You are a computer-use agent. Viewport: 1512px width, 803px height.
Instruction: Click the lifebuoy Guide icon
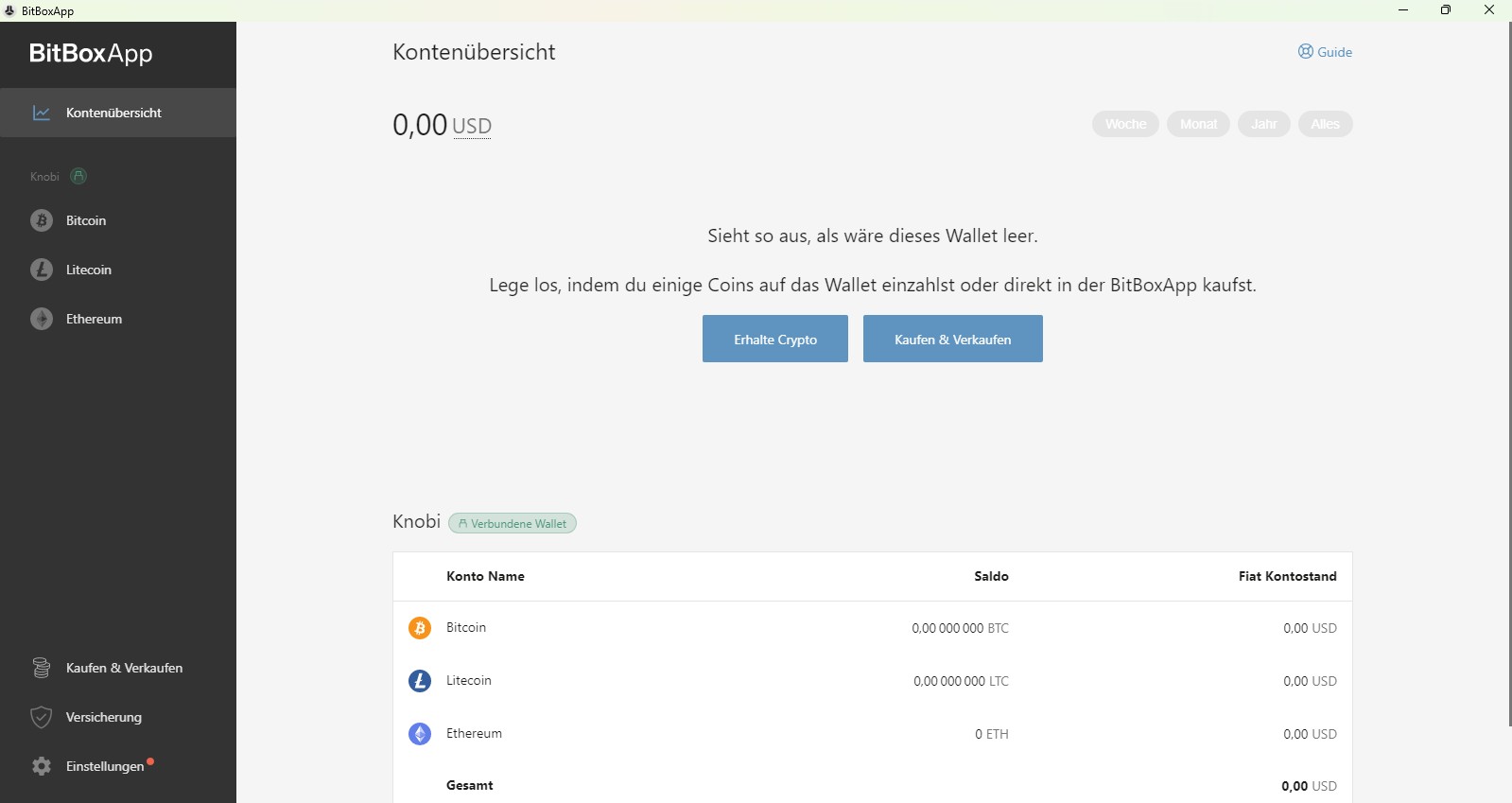1306,51
